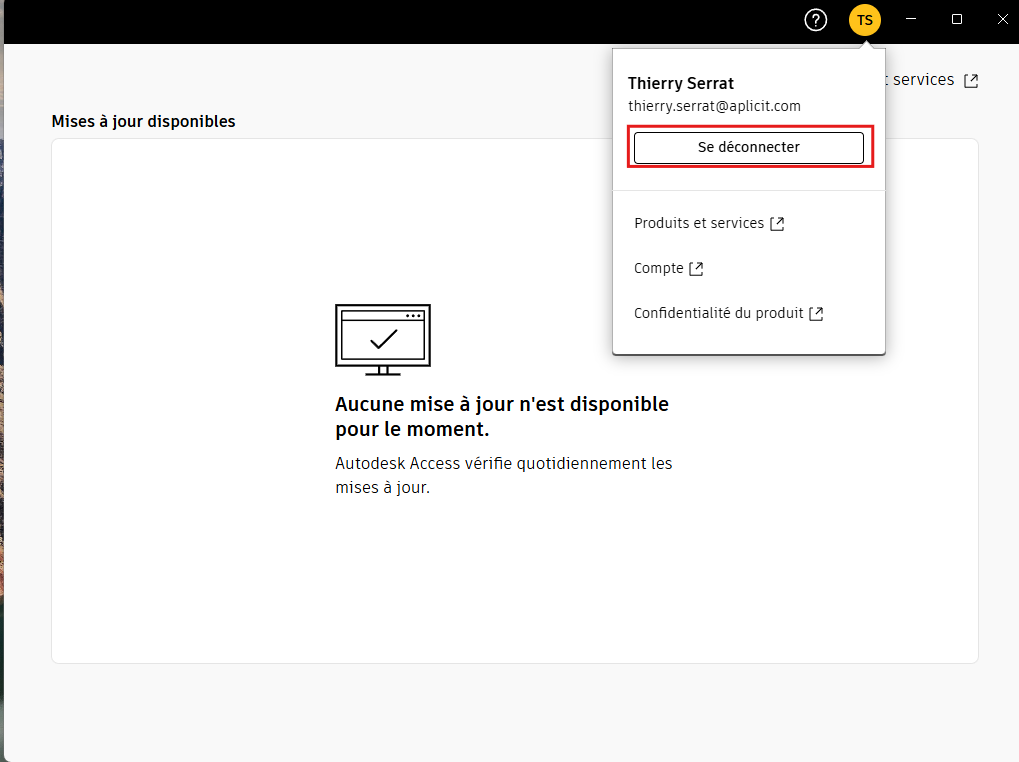Click the name Thierry Serrat in the menu

pos(680,83)
